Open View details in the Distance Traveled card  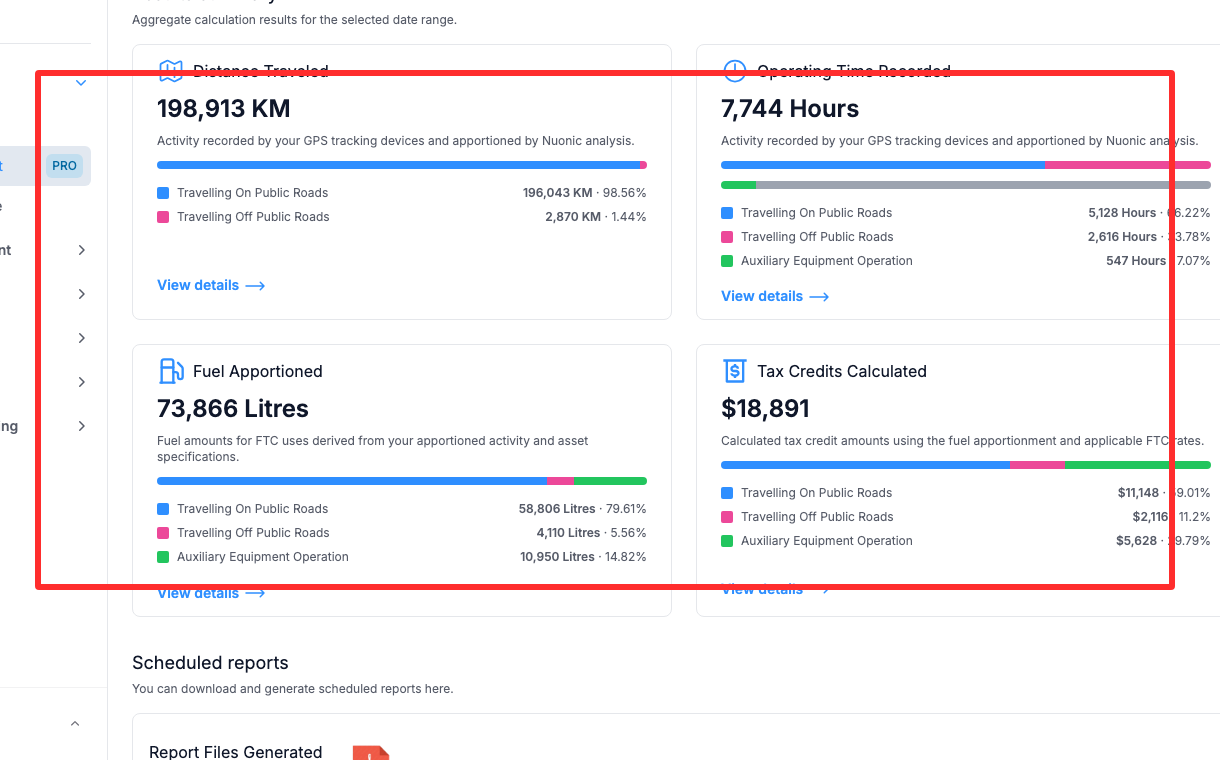198,285
